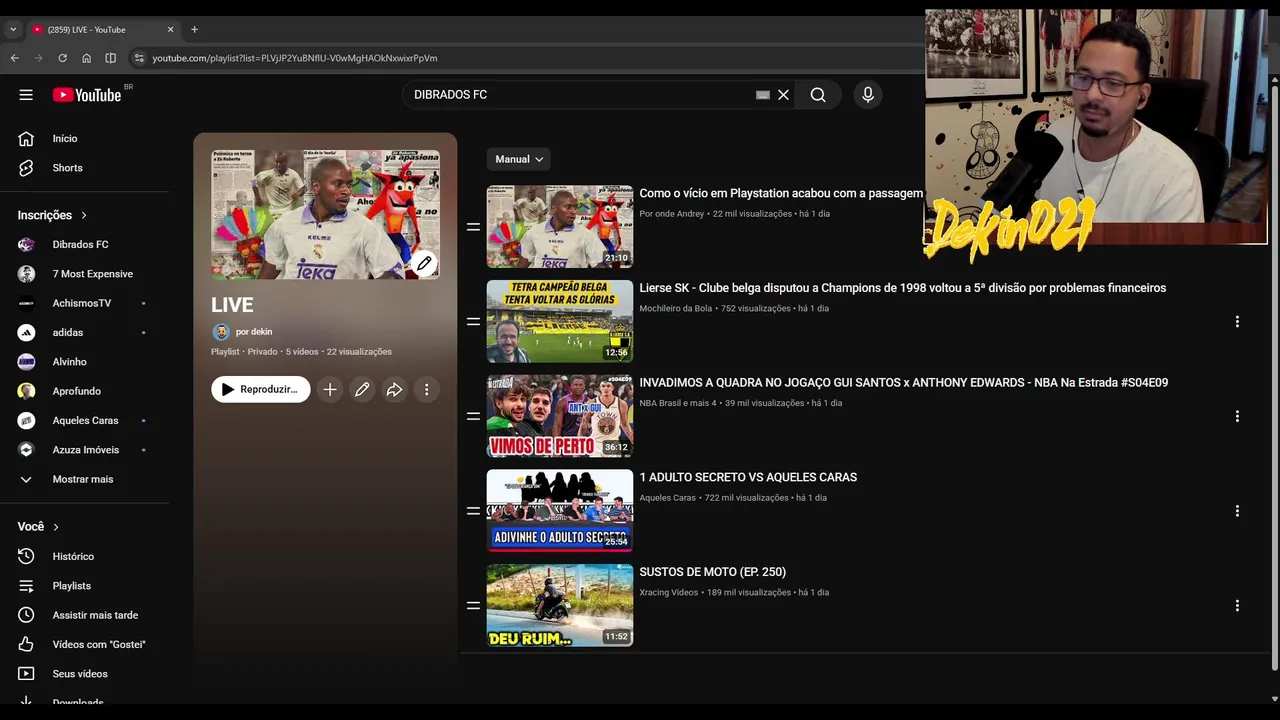This screenshot has height=720, width=1280.
Task: Open the Lierse SK video title
Action: [x=903, y=288]
